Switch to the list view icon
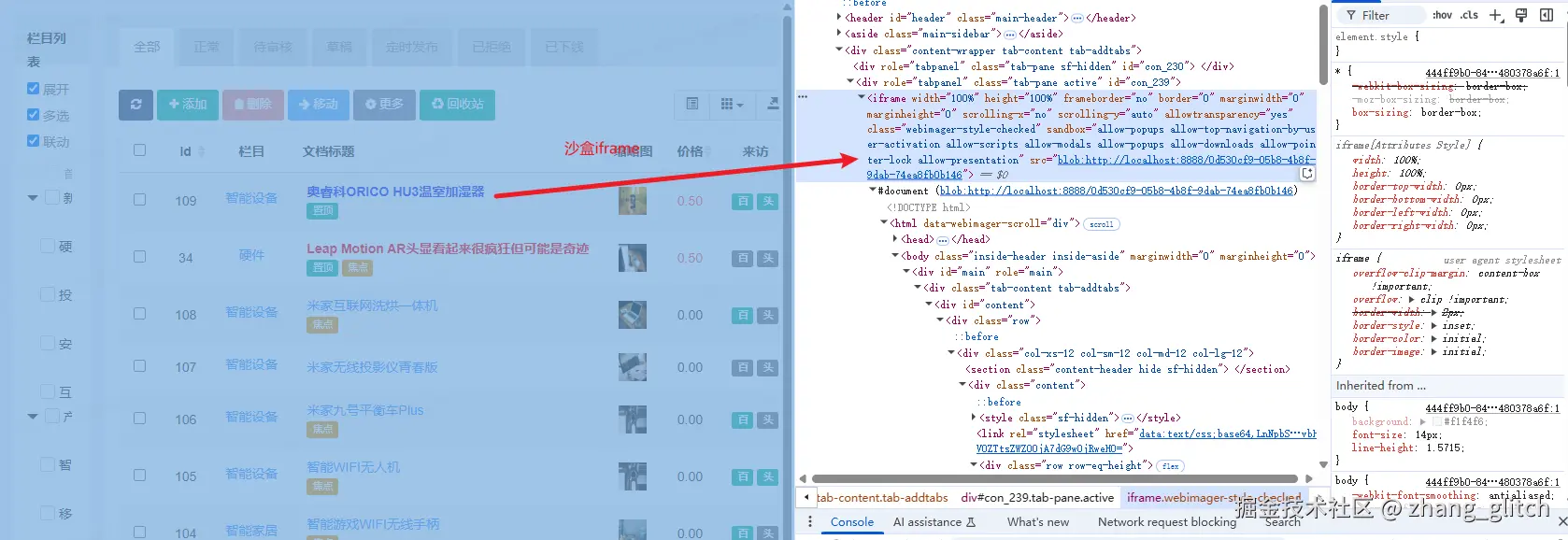 (x=692, y=105)
